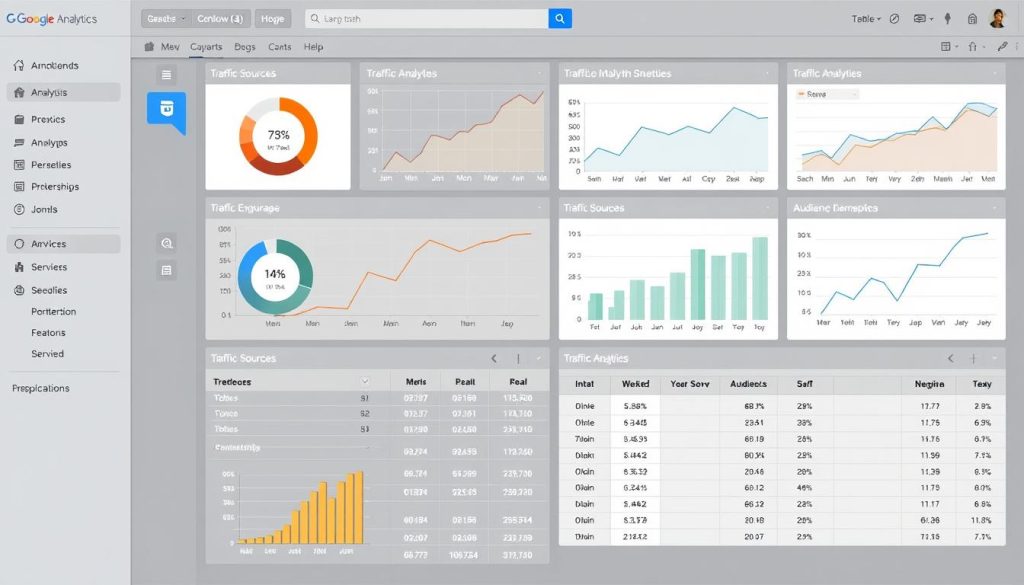Select Anvices in the sidebar

(x=63, y=244)
